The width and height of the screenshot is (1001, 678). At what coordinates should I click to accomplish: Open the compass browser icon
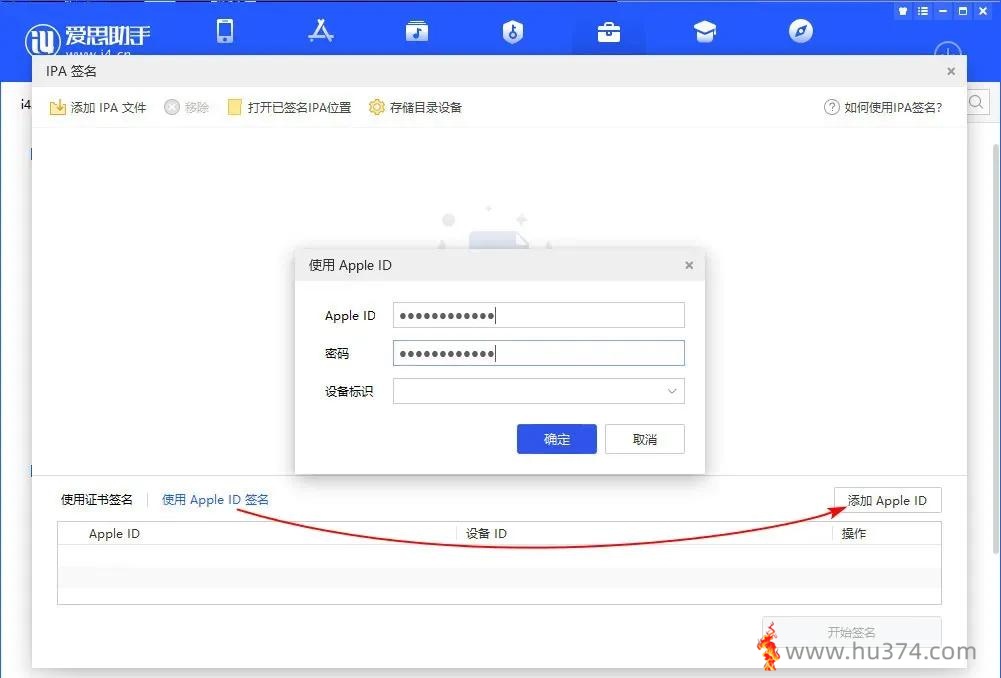pyautogui.click(x=801, y=31)
